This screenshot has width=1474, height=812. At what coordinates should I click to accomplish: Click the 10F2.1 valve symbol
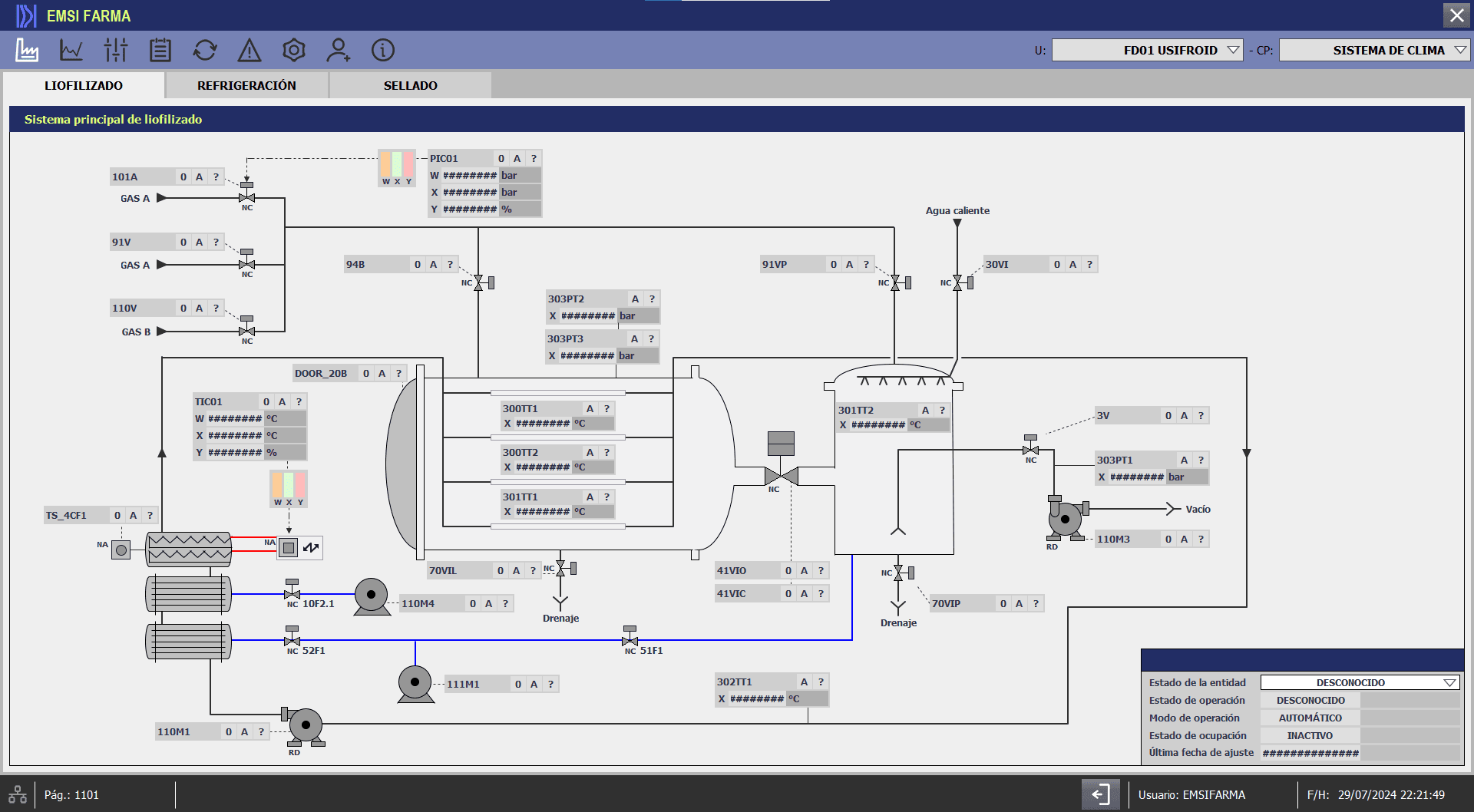click(x=292, y=591)
